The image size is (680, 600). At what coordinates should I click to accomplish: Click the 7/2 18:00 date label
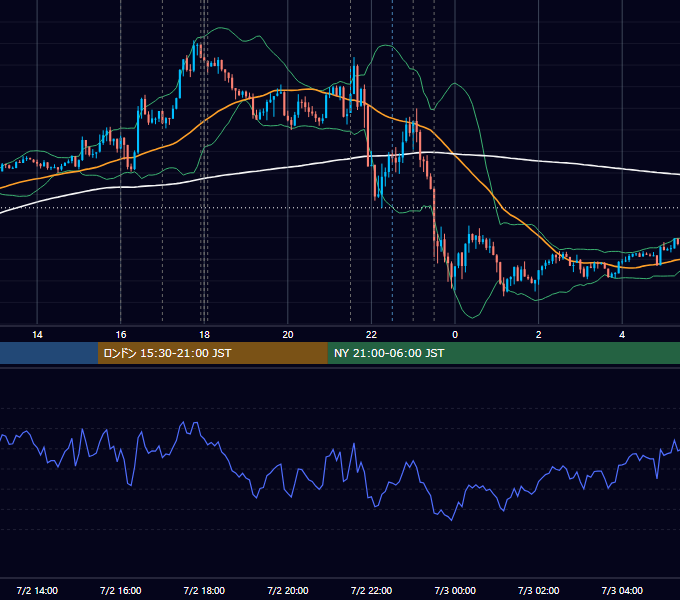[x=204, y=590]
